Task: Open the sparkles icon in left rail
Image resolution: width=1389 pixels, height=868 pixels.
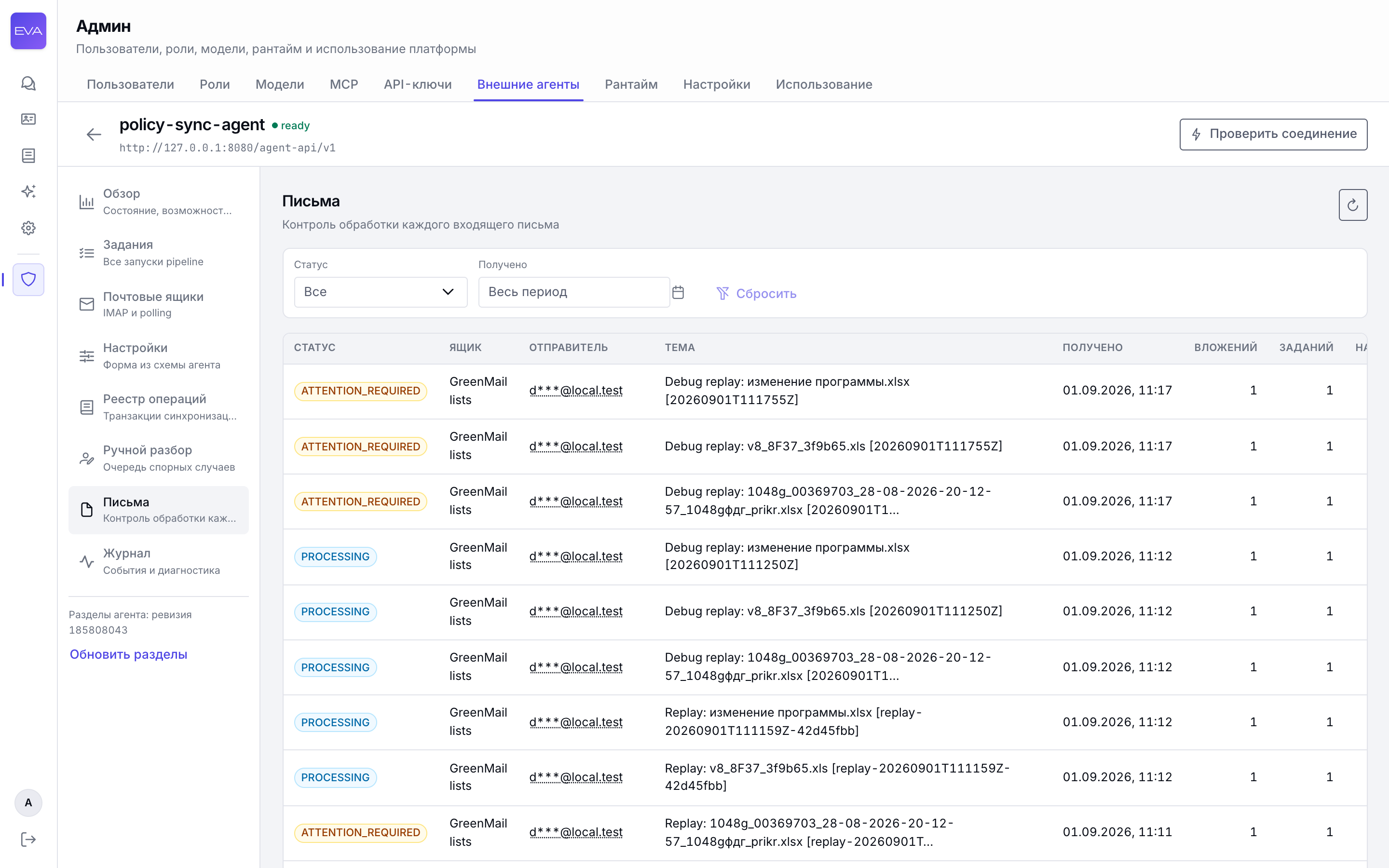Action: point(28,191)
